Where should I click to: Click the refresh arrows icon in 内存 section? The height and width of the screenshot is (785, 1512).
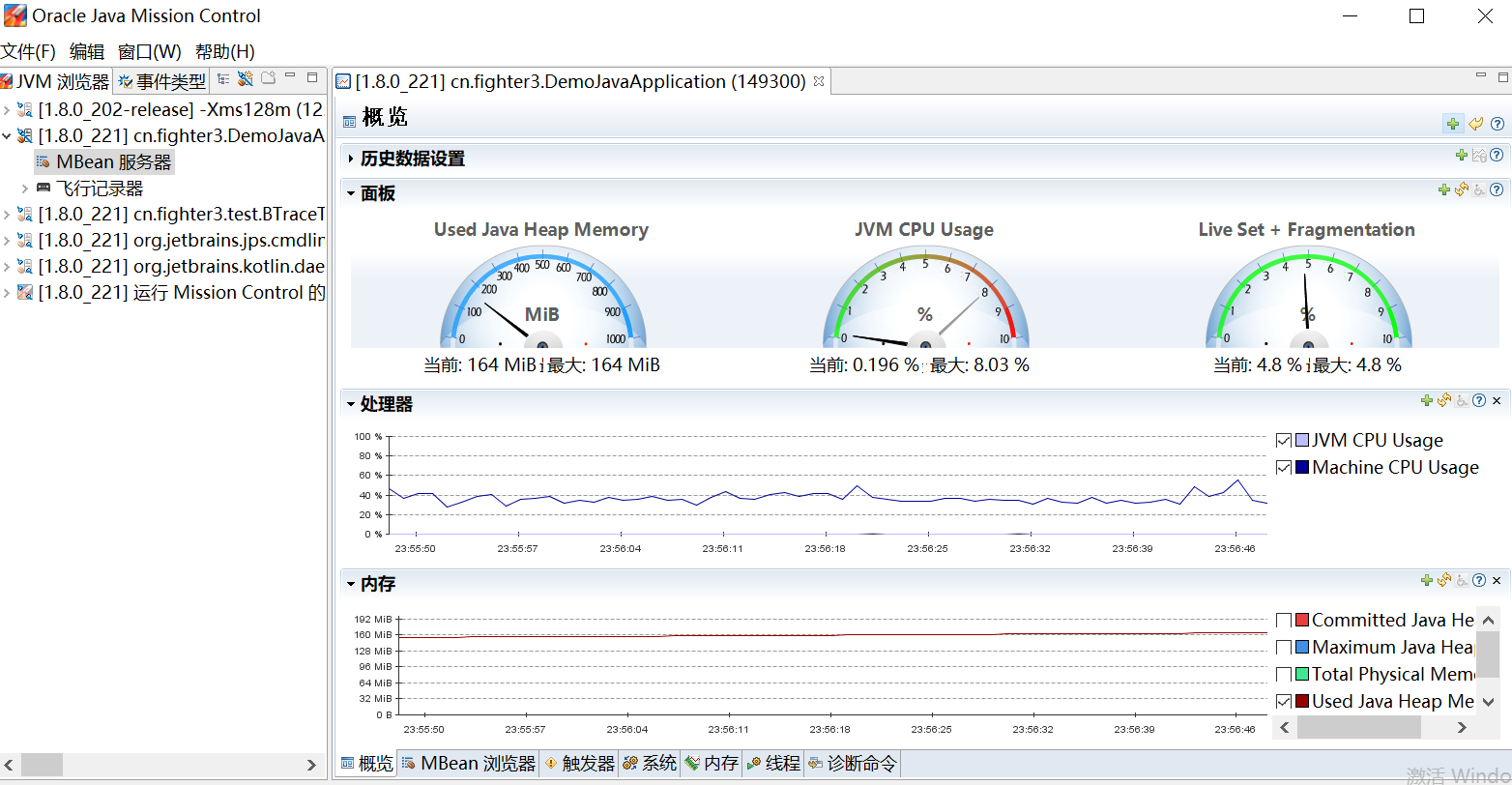tap(1444, 580)
